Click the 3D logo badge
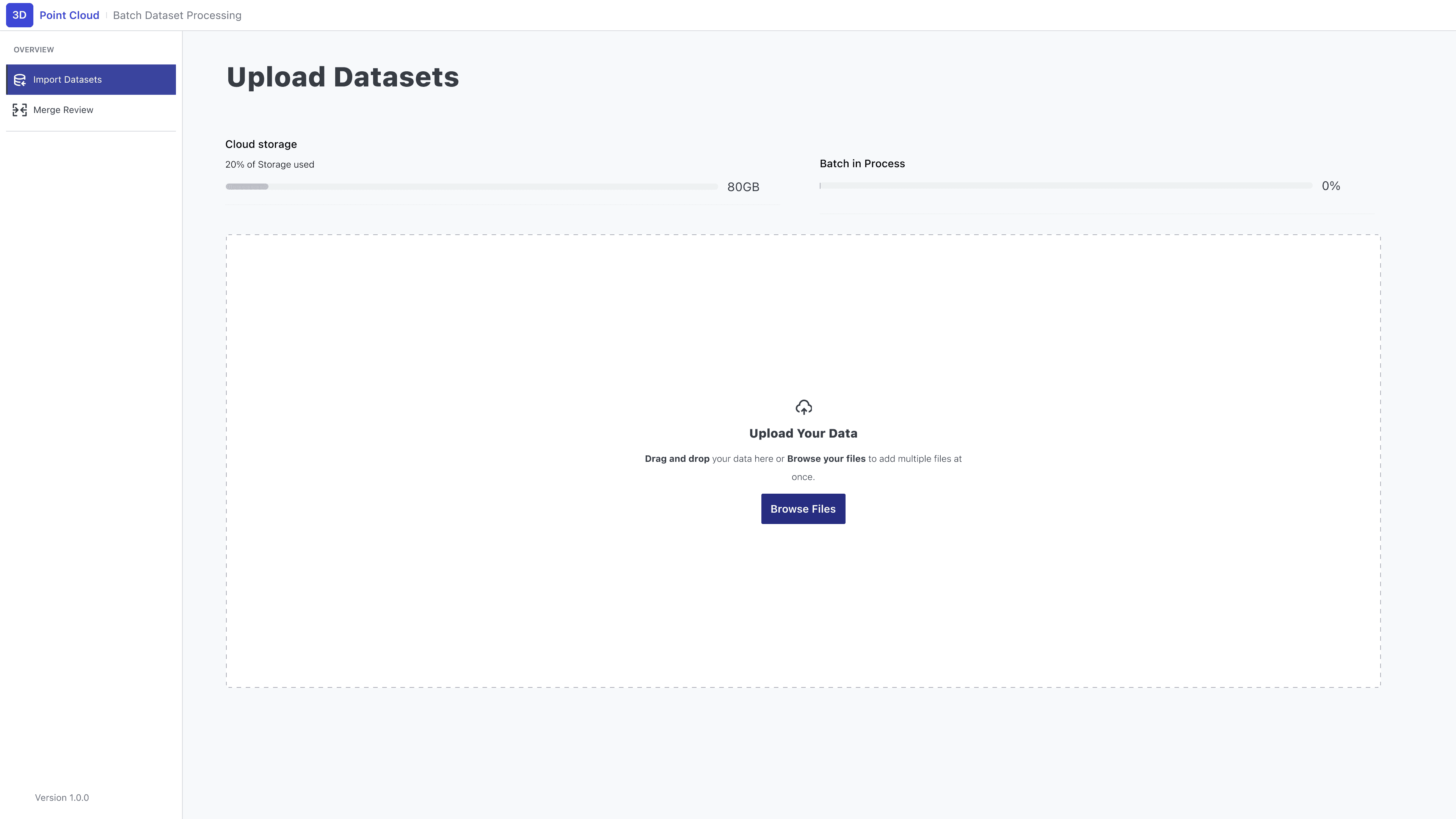 [x=19, y=15]
